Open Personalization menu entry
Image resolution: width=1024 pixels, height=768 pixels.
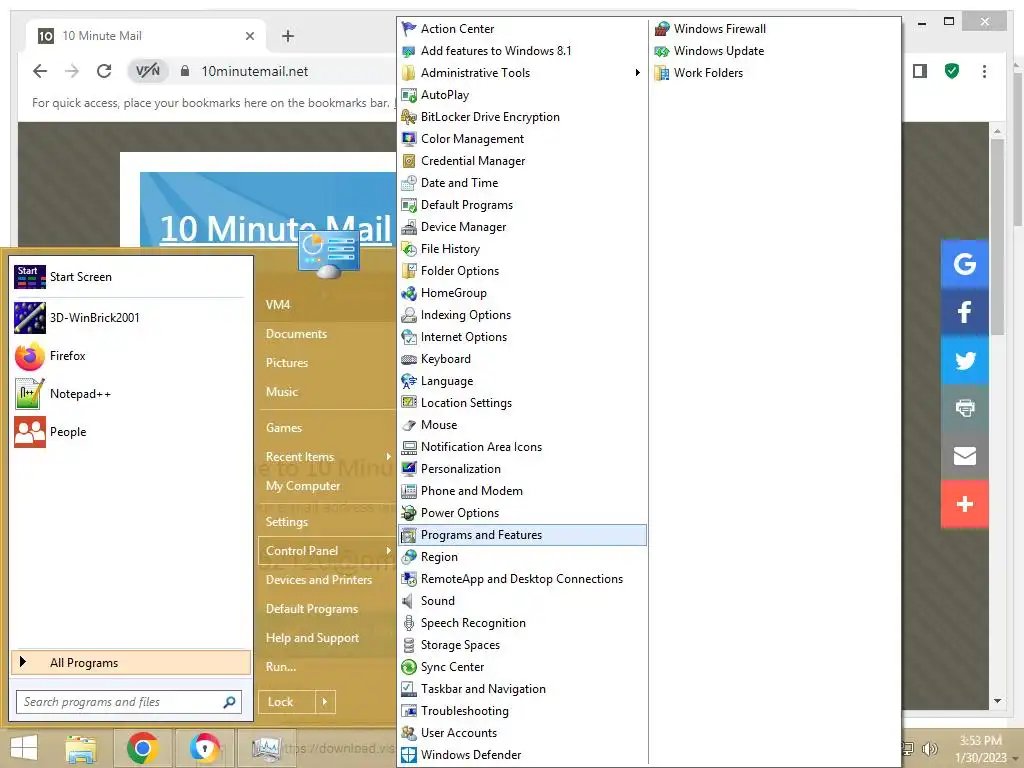pyautogui.click(x=522, y=469)
